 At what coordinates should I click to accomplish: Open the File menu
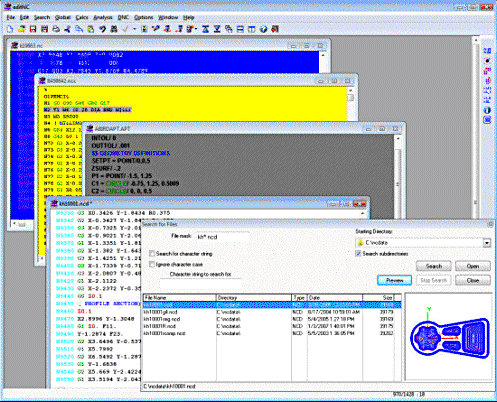10,17
